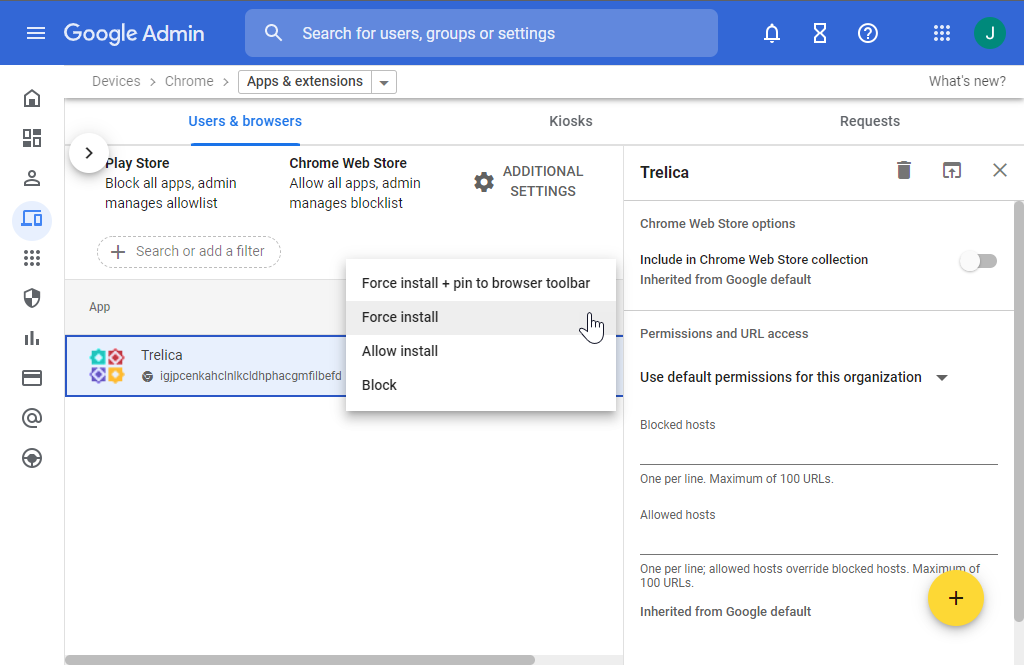Open Dashboard in the sidebar
This screenshot has width=1024, height=665.
(x=32, y=138)
